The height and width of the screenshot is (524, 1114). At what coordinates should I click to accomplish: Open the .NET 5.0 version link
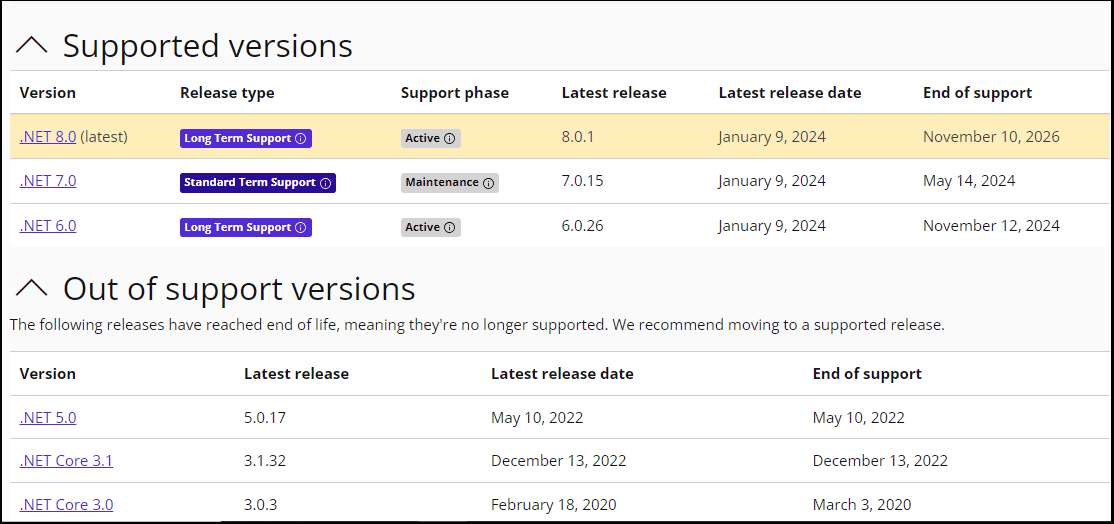coord(48,417)
